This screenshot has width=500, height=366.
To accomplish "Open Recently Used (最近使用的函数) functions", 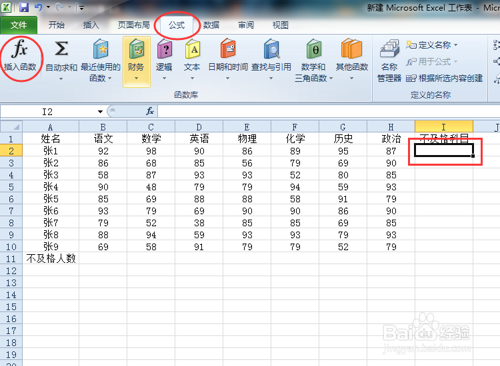I will tap(101, 62).
